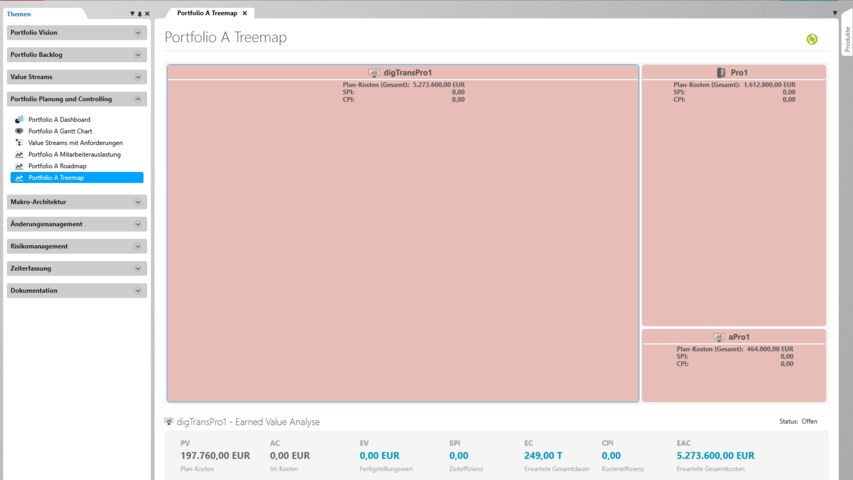Open the Themen panel options dropdown arrow
Screen dimensions: 853x480
click(x=132, y=14)
